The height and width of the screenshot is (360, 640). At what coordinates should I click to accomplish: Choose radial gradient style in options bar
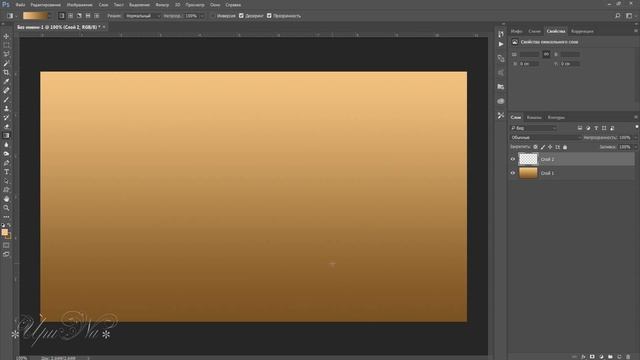[x=70, y=16]
